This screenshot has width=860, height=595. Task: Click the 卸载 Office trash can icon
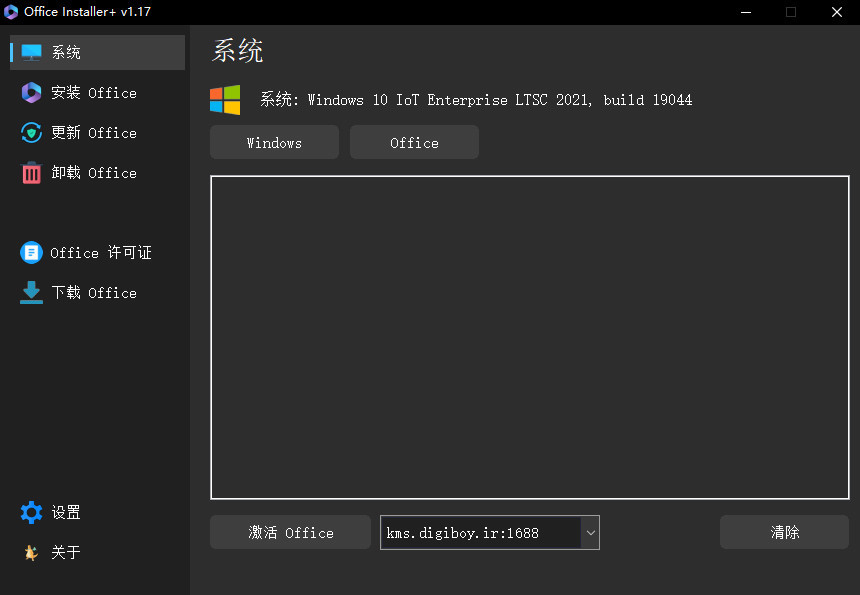[x=31, y=172]
